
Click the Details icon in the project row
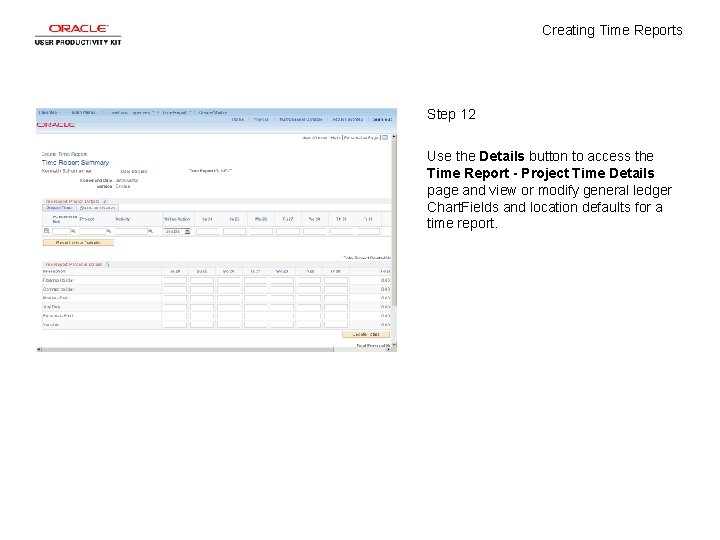(x=46, y=231)
